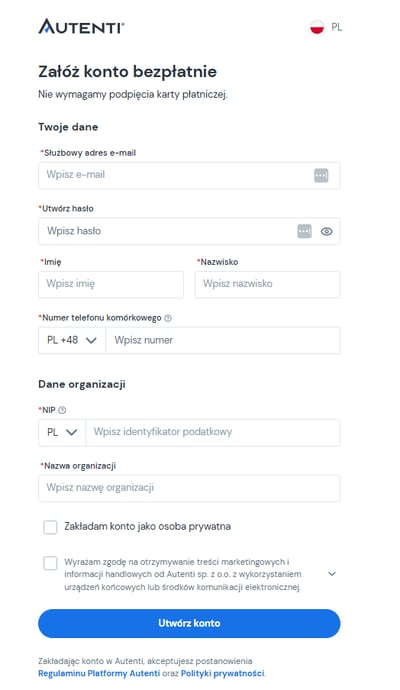Screen dimensions: 400x690
Task: Open password manager icon in e-mail field
Action: pyautogui.click(x=321, y=176)
